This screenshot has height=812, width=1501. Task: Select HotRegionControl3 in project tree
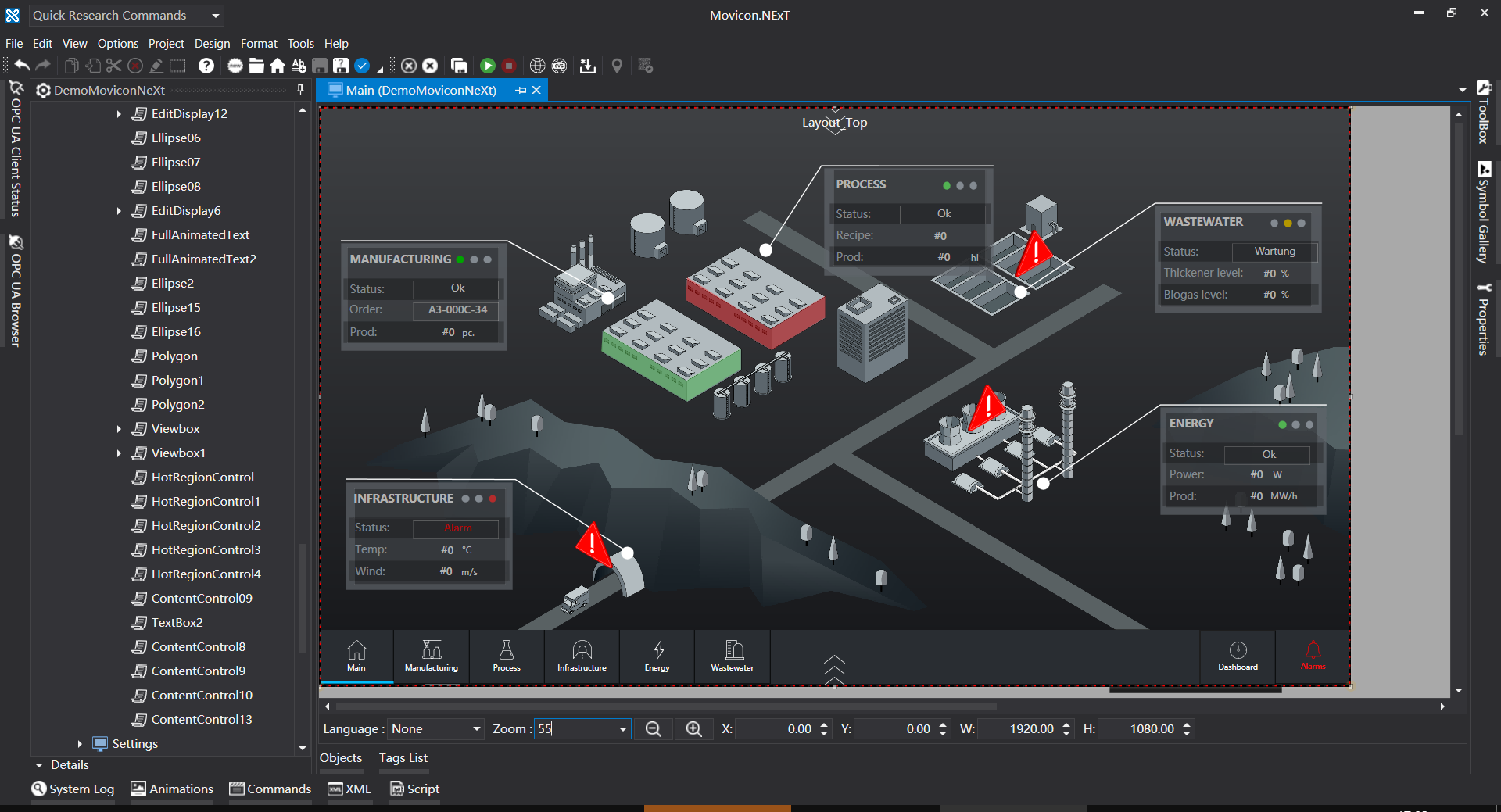coord(206,550)
